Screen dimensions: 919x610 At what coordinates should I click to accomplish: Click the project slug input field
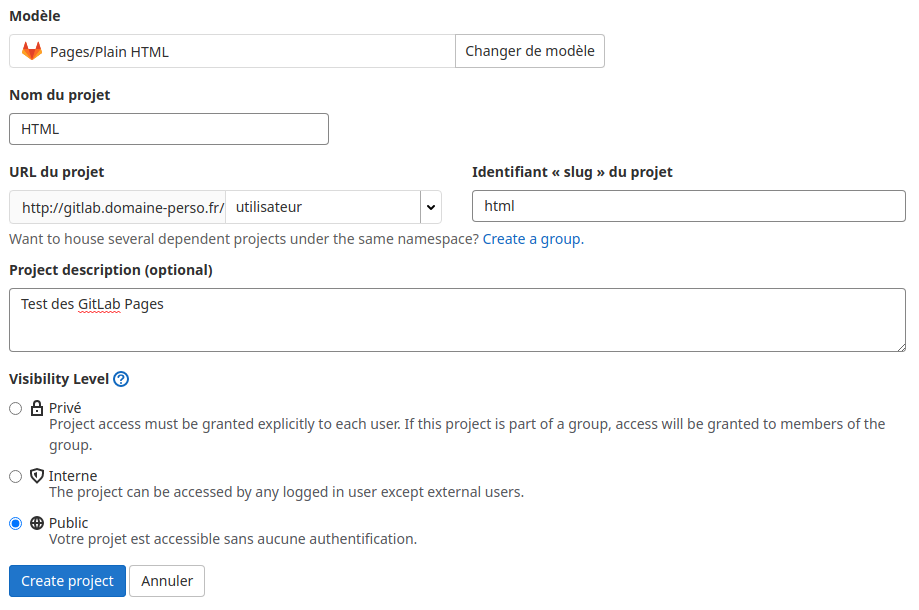pyautogui.click(x=688, y=206)
